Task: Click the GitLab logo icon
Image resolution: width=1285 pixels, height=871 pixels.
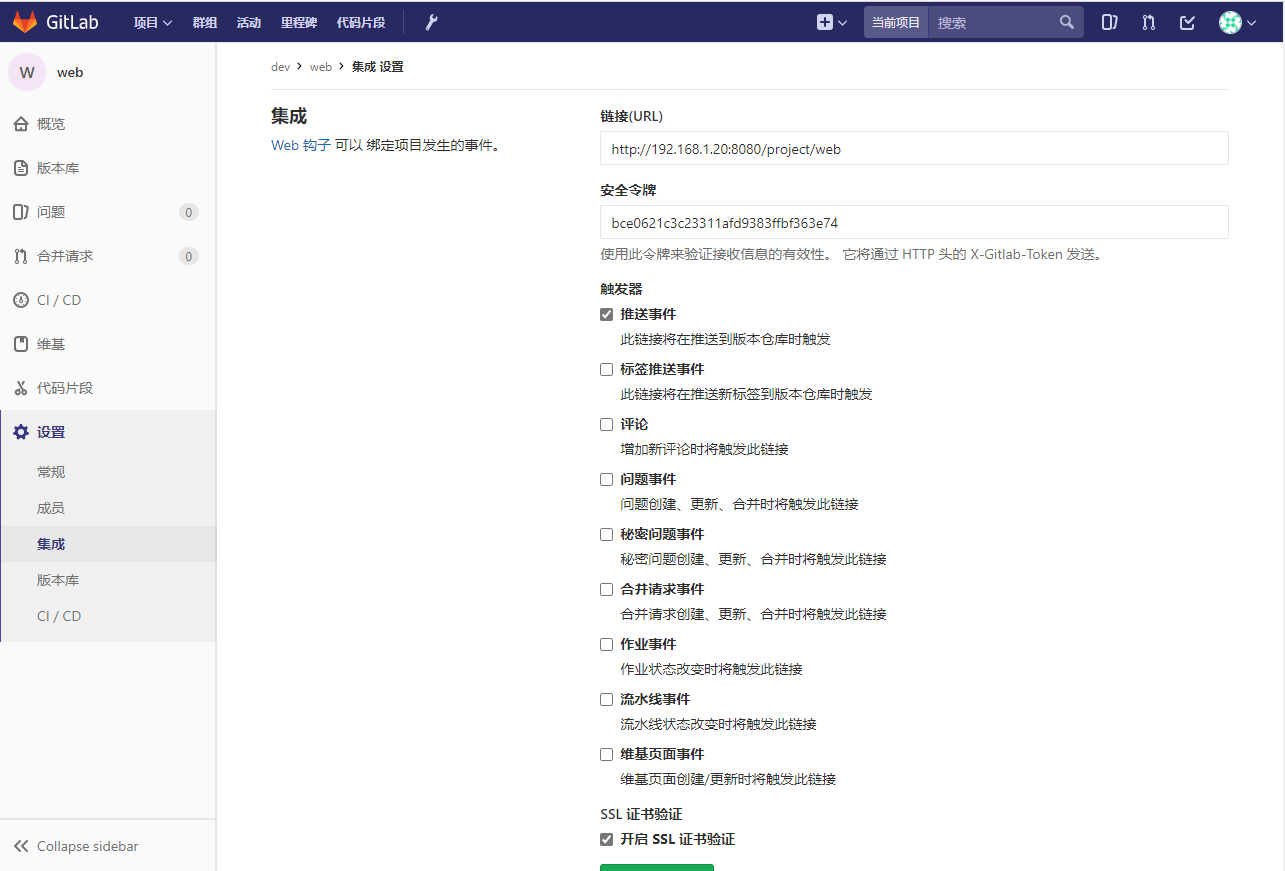Action: click(x=24, y=21)
